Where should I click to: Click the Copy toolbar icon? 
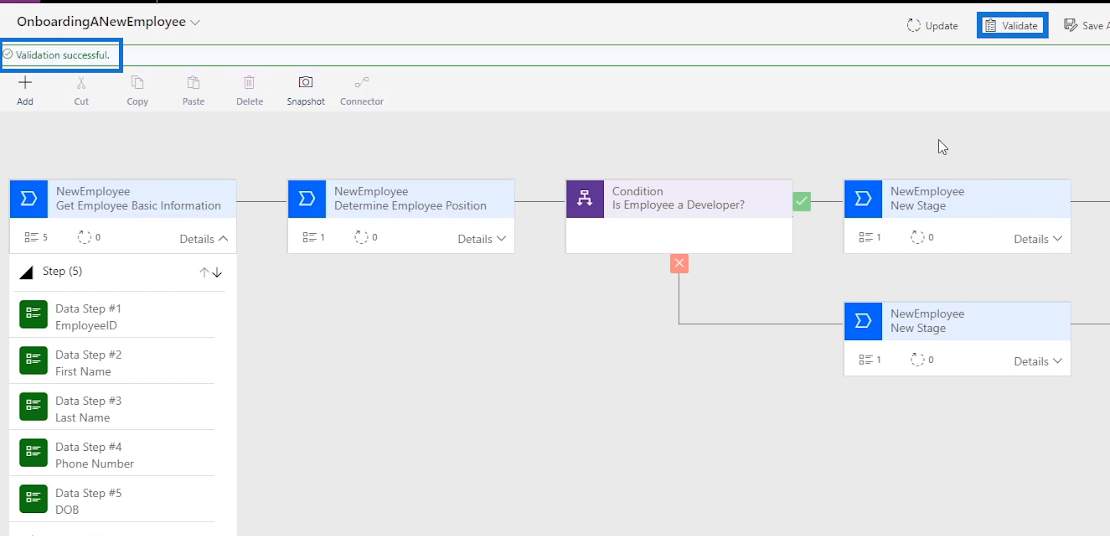click(x=137, y=82)
